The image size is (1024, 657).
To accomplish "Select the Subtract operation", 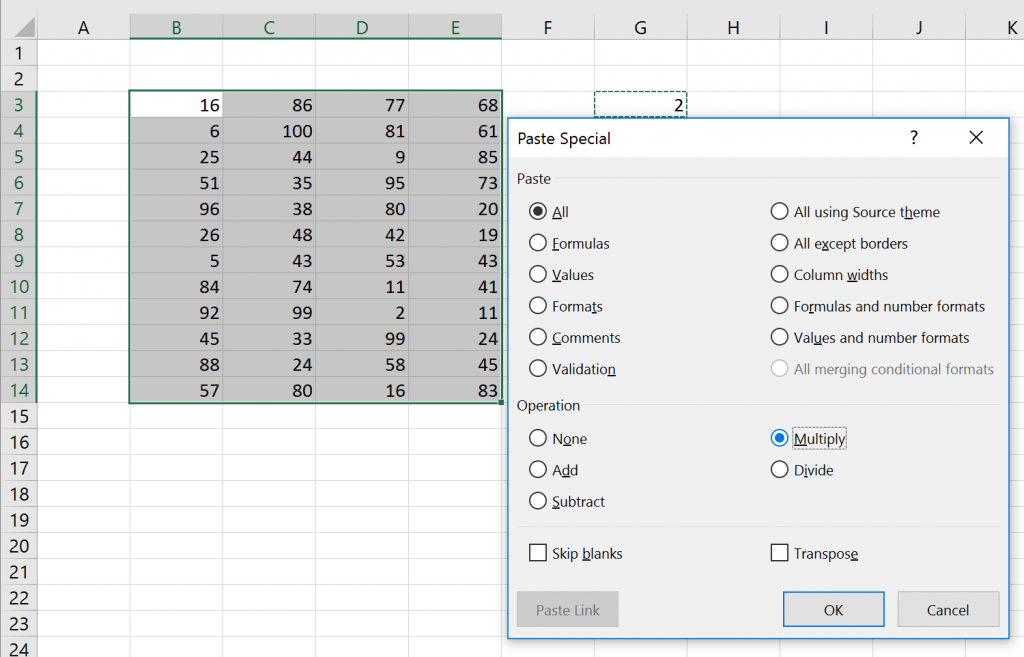I will 538,501.
